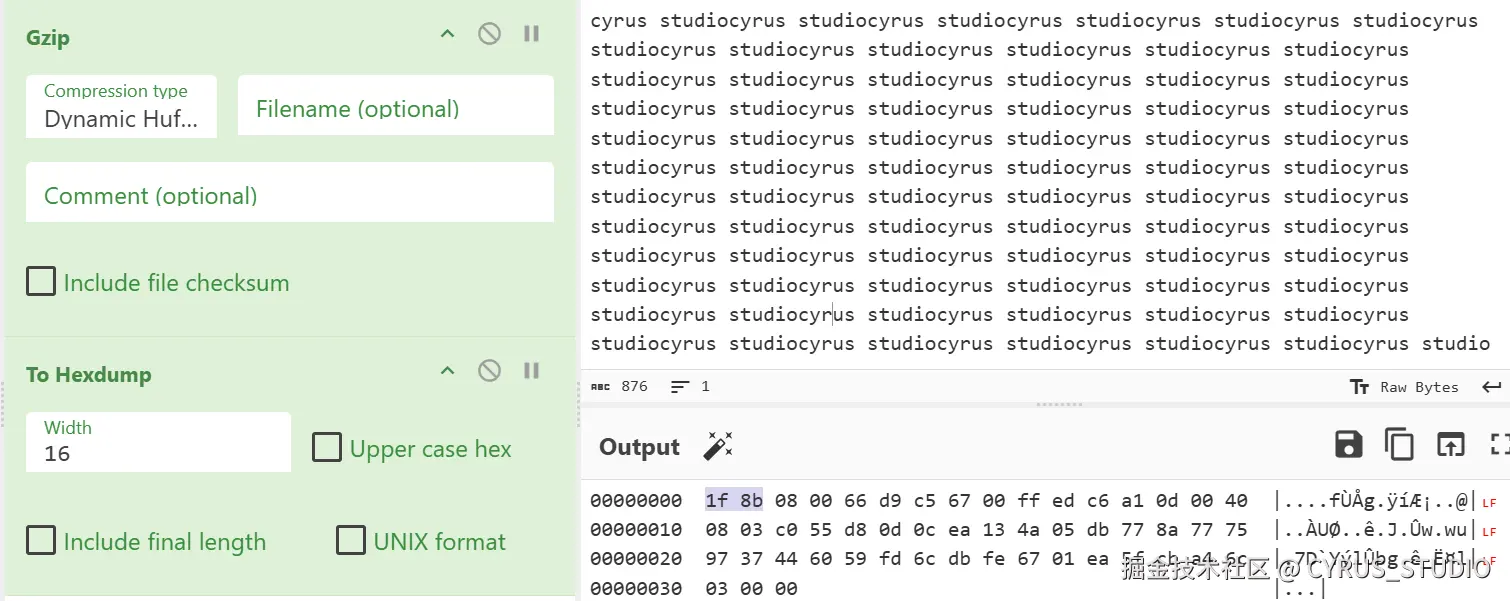
Task: Open the Raw Bytes encoding selector
Action: 1404,387
